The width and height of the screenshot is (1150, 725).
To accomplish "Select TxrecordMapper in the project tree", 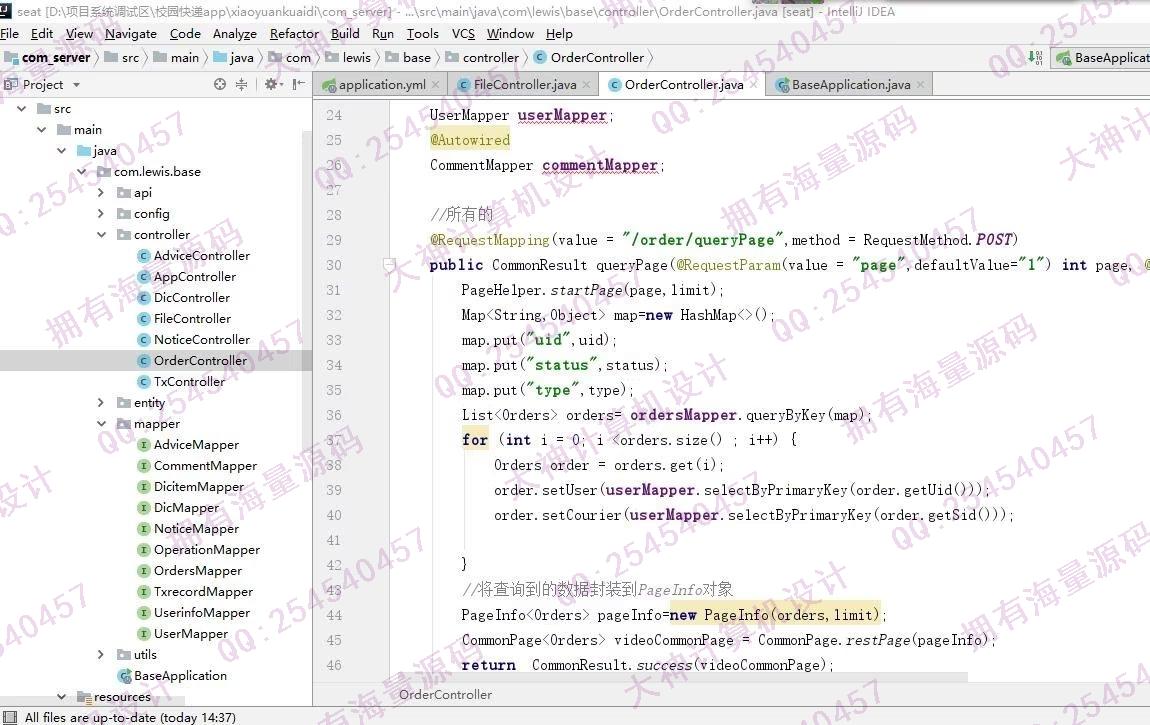I will point(203,592).
